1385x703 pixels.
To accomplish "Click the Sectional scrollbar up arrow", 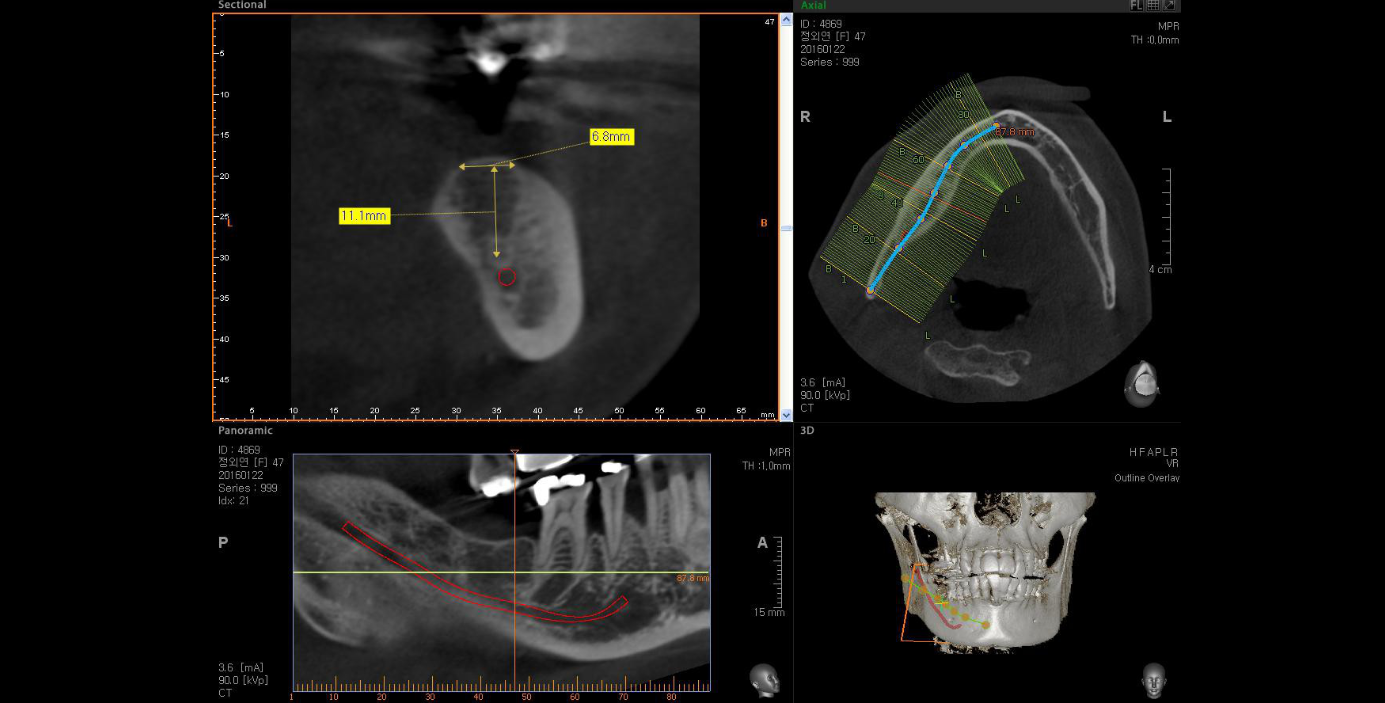I will click(786, 21).
